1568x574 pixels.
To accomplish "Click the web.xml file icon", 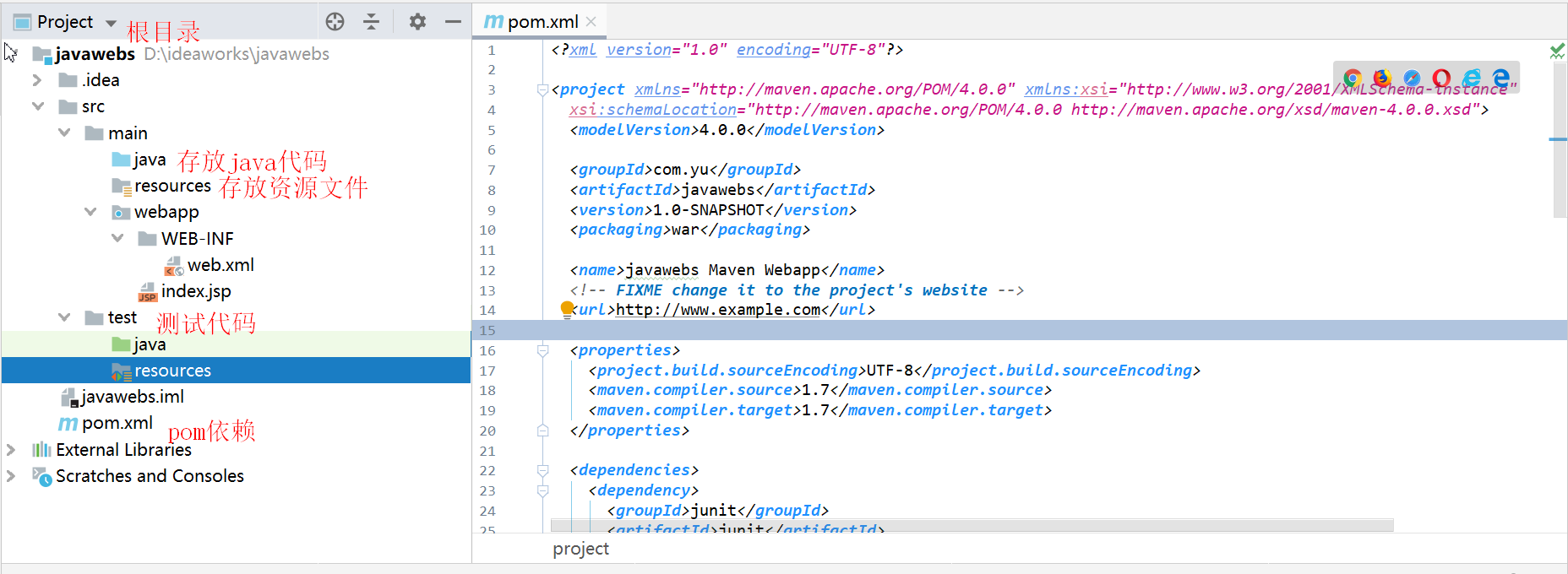I will point(174,266).
